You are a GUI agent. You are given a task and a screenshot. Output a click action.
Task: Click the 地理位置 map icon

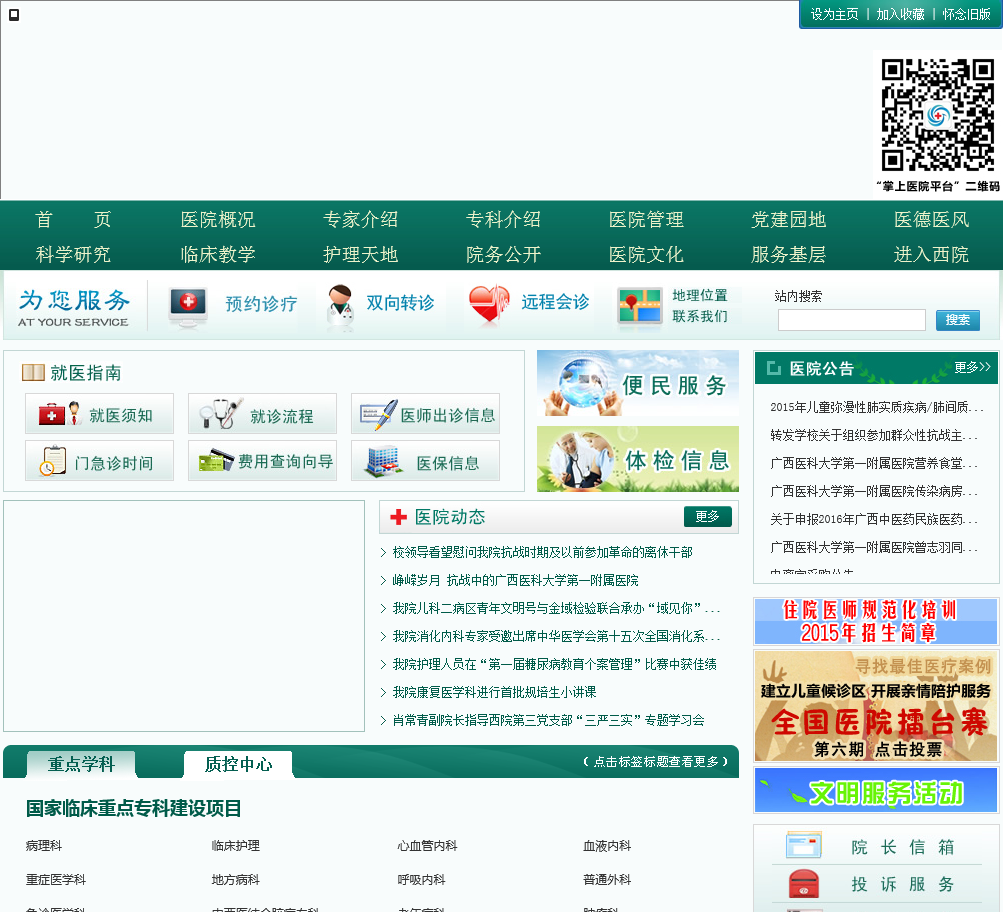pyautogui.click(x=639, y=306)
